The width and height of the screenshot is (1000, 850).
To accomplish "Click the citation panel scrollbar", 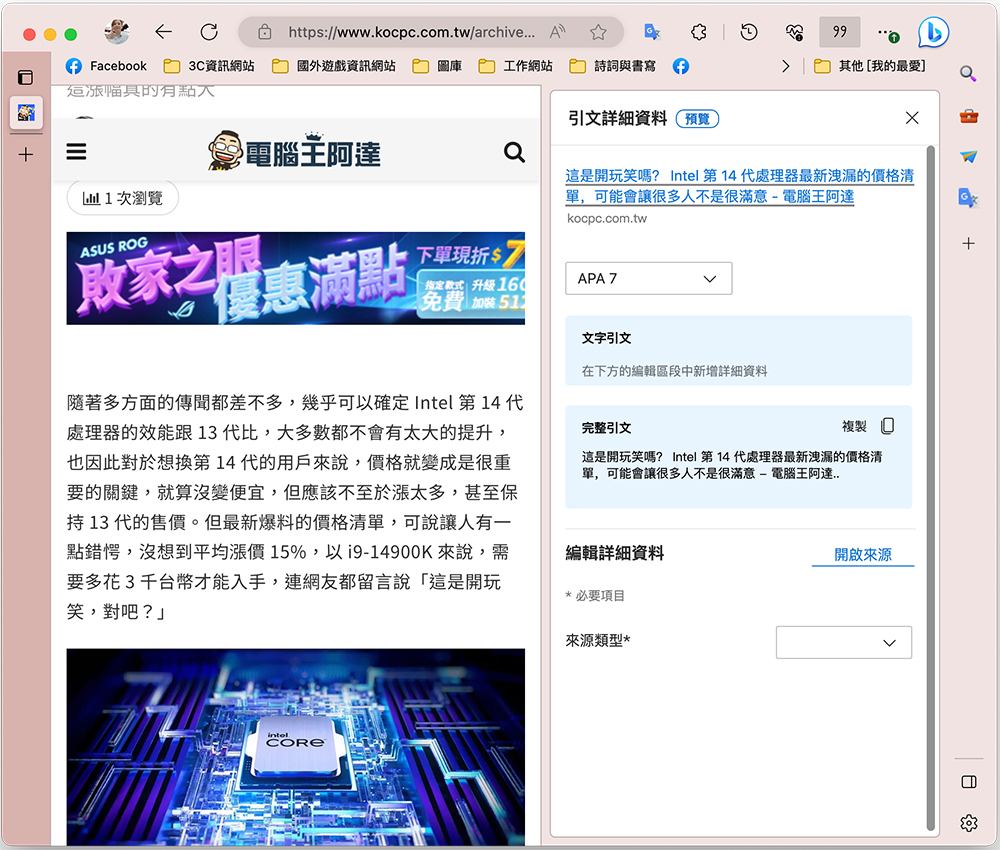I will coord(930,488).
